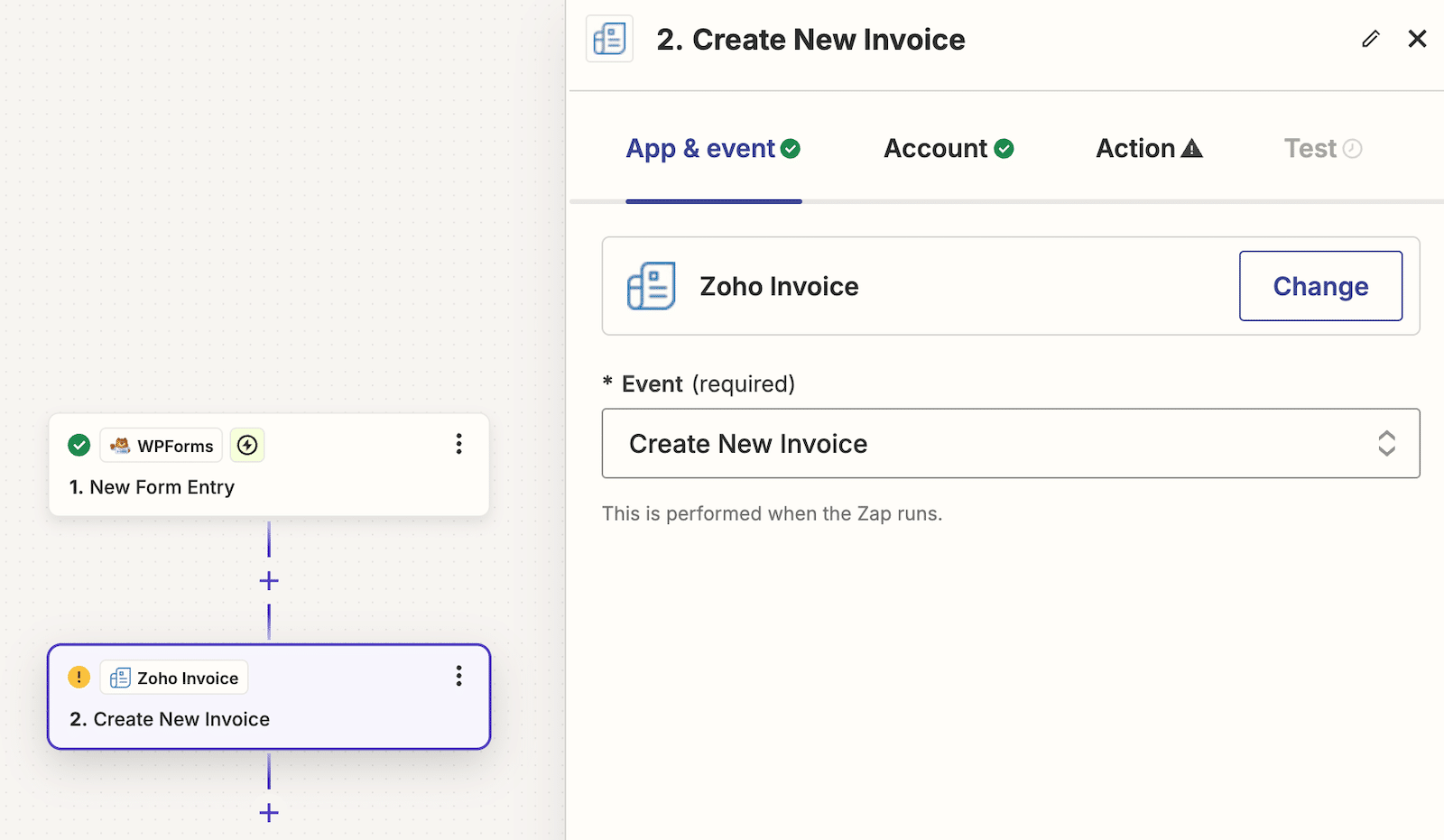Click the Zoho Invoice logo in app card
The image size is (1444, 840).
(x=652, y=286)
